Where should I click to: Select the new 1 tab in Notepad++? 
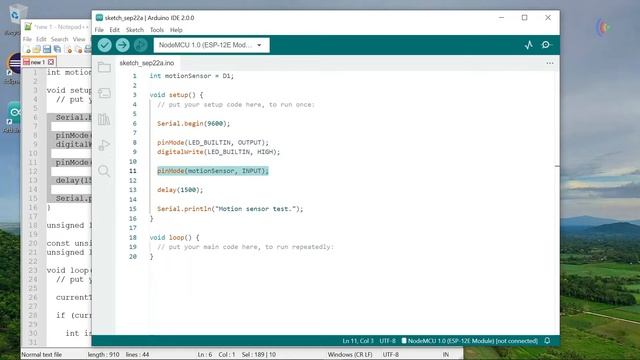38,62
